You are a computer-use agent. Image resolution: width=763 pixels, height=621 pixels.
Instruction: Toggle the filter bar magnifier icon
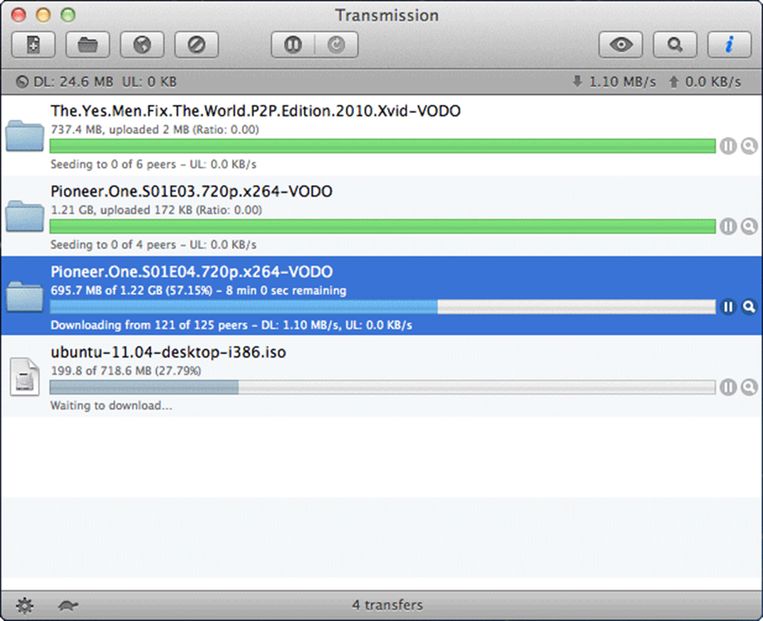675,45
